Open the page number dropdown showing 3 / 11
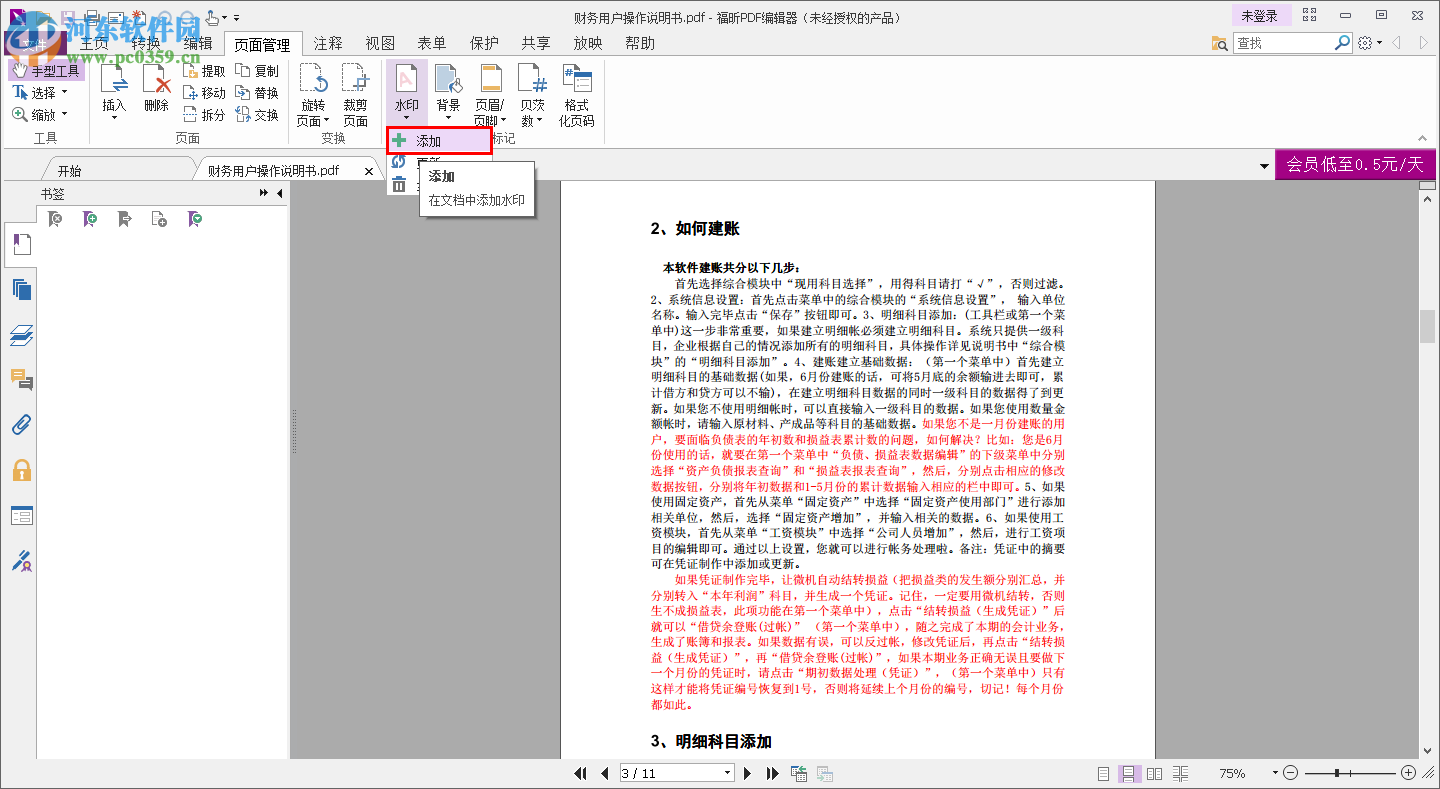1440x789 pixels. (727, 773)
